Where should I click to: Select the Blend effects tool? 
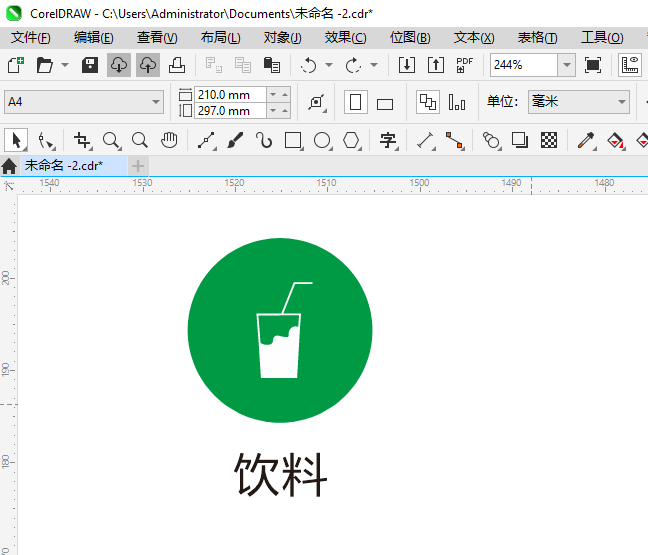click(491, 141)
